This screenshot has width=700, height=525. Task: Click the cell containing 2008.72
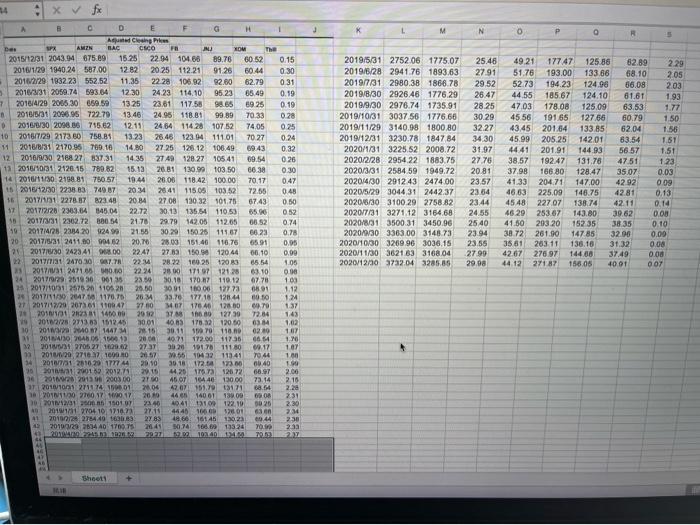(x=440, y=149)
